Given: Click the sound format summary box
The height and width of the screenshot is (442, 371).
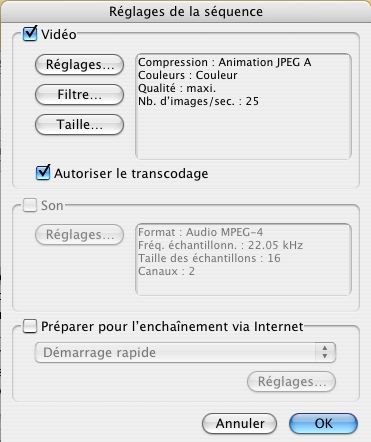Looking at the screenshot, I should 243,259.
